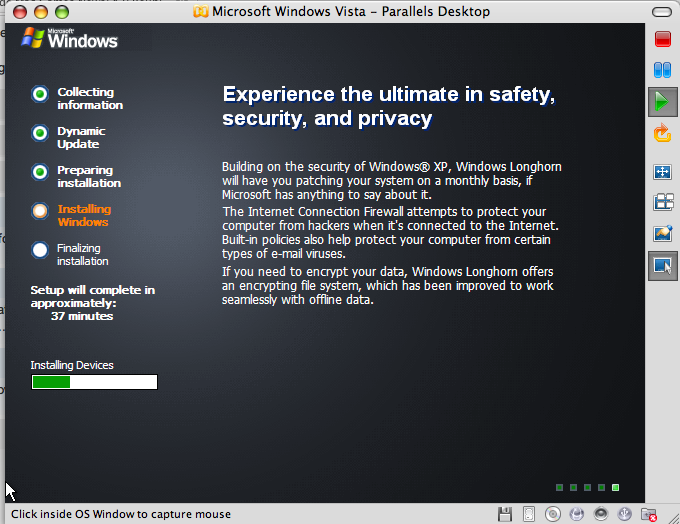Image resolution: width=680 pixels, height=524 pixels.
Task: Click the 'Experience the ultimate in safety' heading
Action: (389, 106)
